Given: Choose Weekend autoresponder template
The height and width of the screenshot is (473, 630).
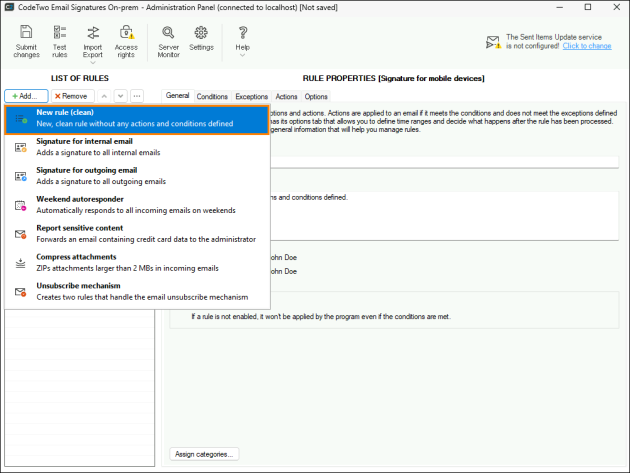Looking at the screenshot, I should (x=137, y=205).
